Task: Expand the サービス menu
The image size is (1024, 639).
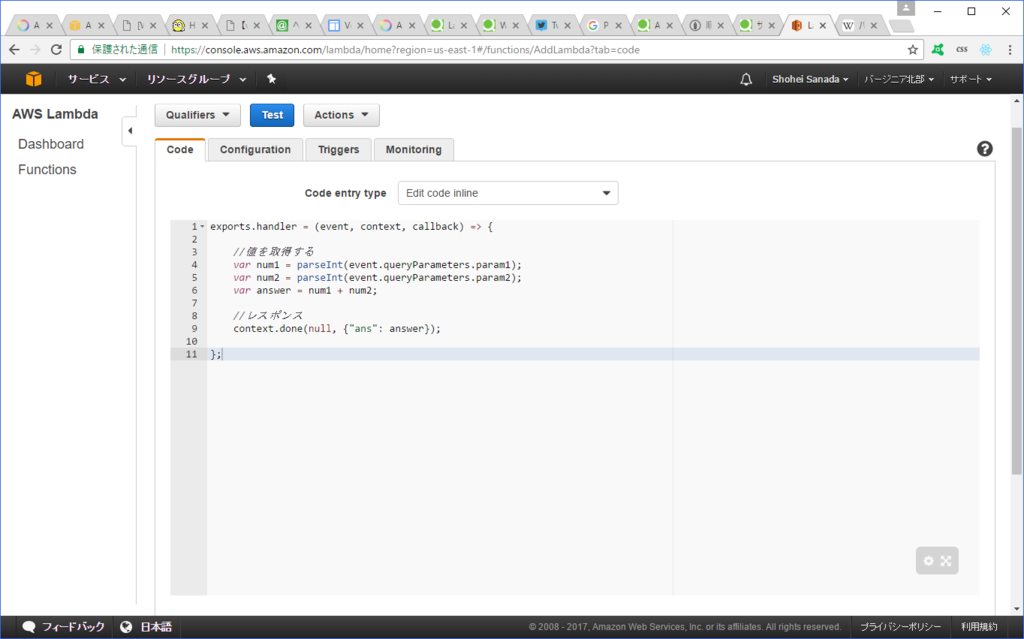Action: [x=97, y=79]
